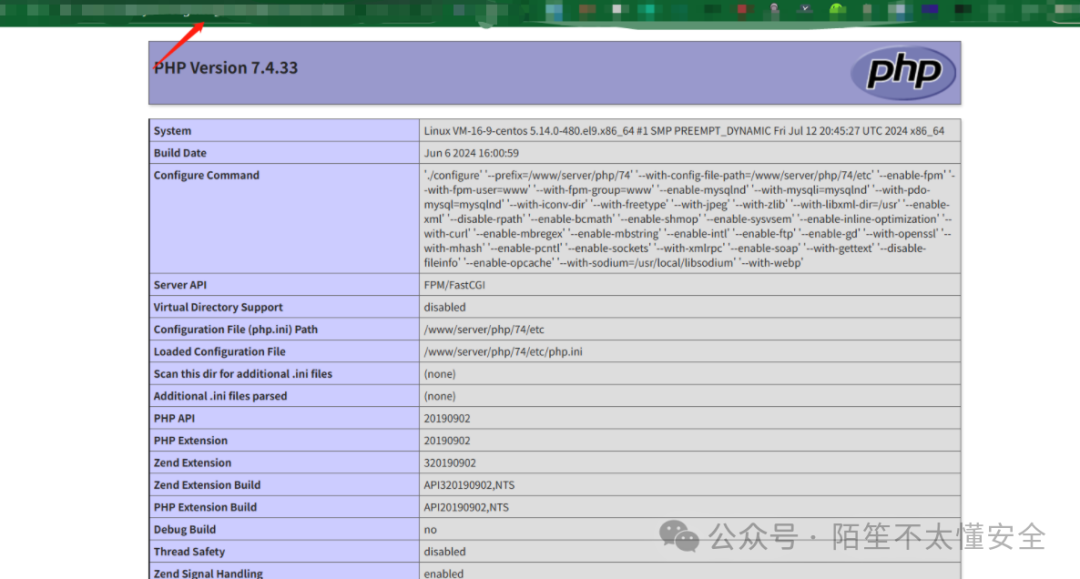Viewport: 1080px width, 579px height.
Task: Select "enabled" in Zend Signal Handling row
Action: [444, 573]
